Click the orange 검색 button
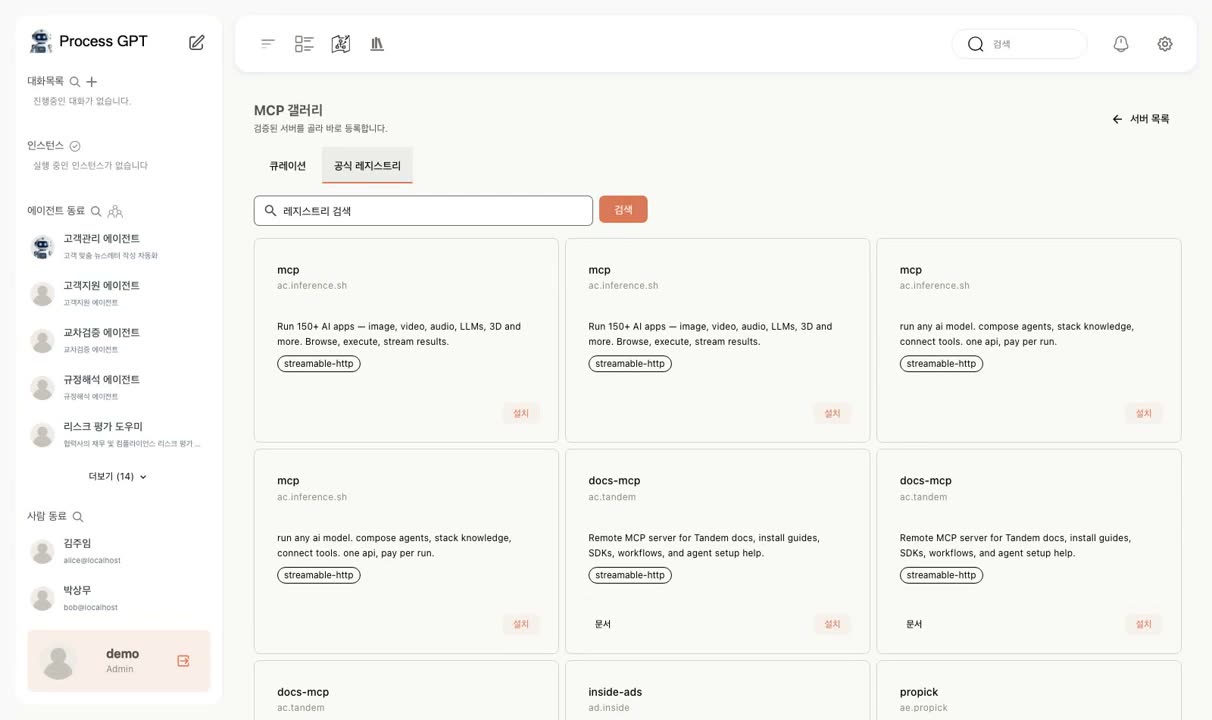This screenshot has height=720, width=1212. click(x=623, y=209)
